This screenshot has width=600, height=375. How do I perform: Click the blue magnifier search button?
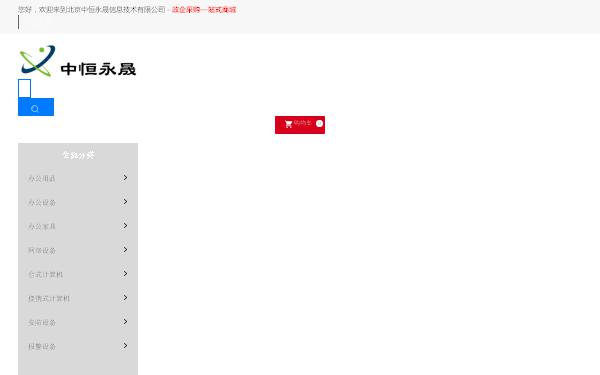36,107
